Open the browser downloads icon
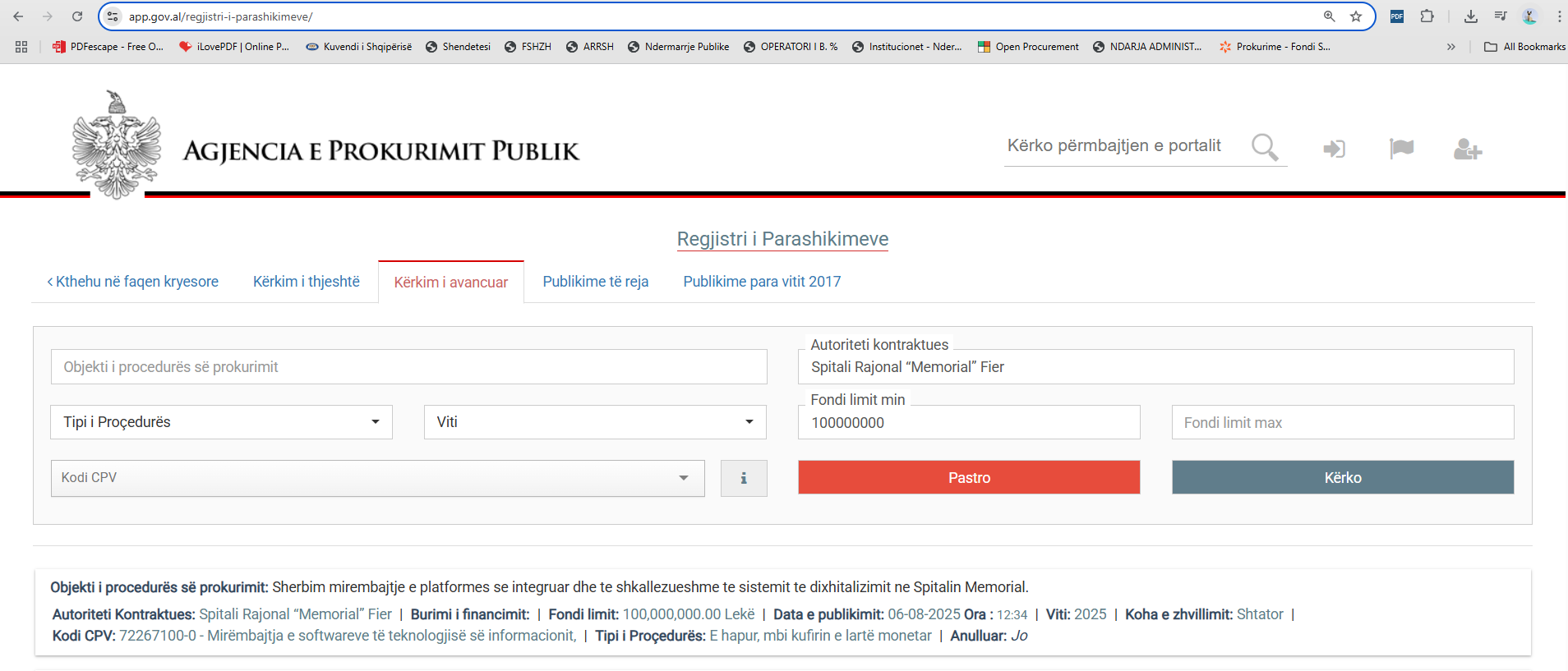This screenshot has width=1568, height=671. tap(1471, 16)
